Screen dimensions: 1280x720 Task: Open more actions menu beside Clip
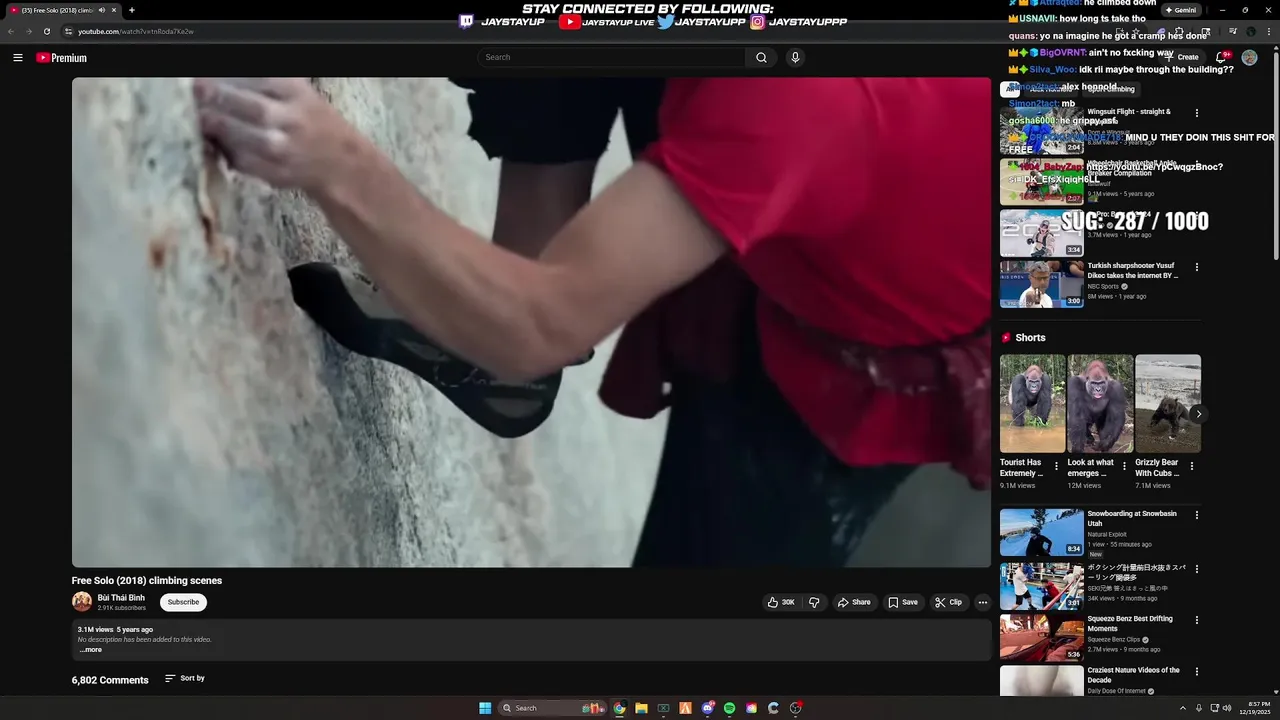(x=982, y=602)
